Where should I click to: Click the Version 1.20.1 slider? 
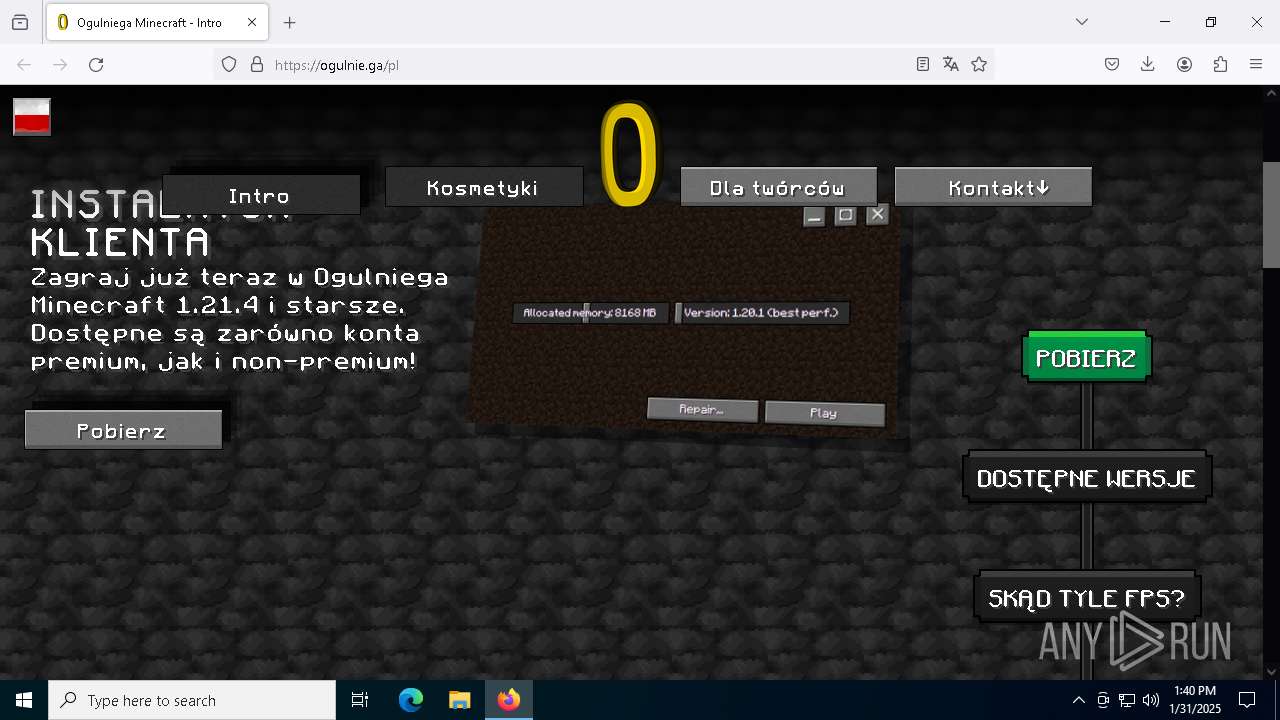762,313
